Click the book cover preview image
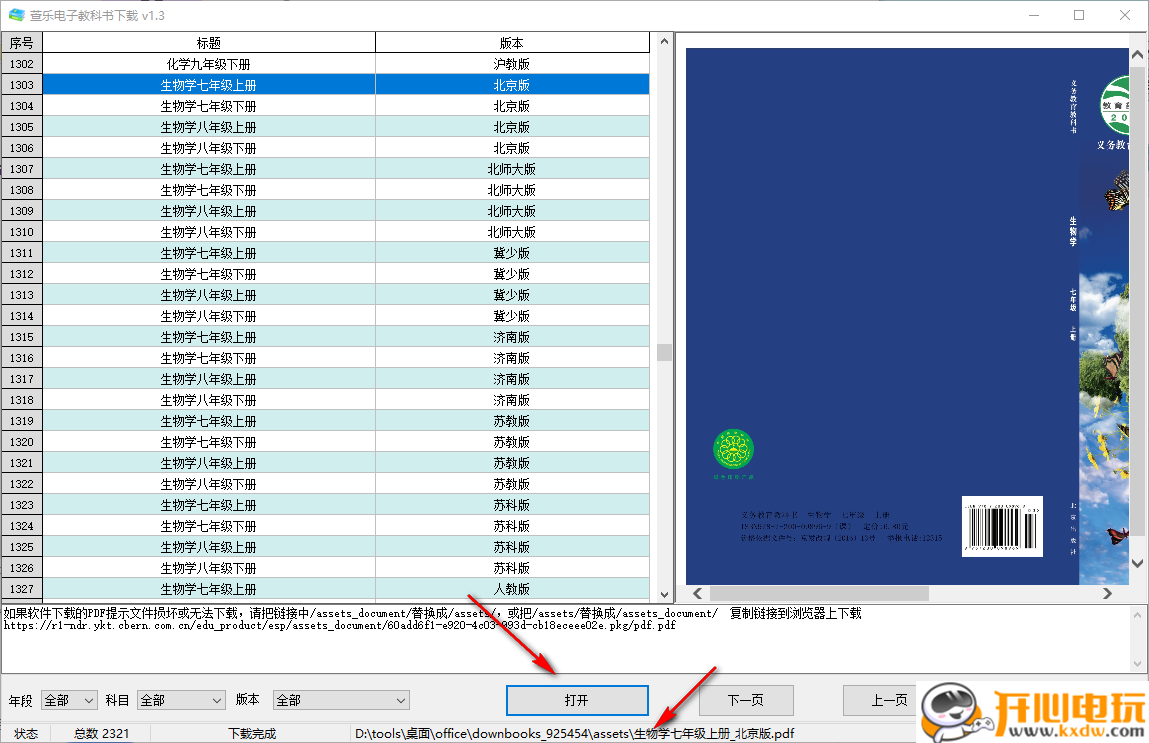Image resolution: width=1149 pixels, height=743 pixels. (907, 316)
